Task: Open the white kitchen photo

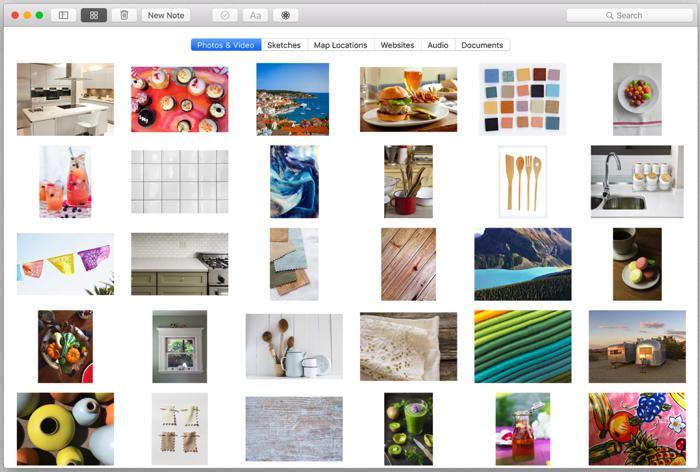Action: coord(65,99)
